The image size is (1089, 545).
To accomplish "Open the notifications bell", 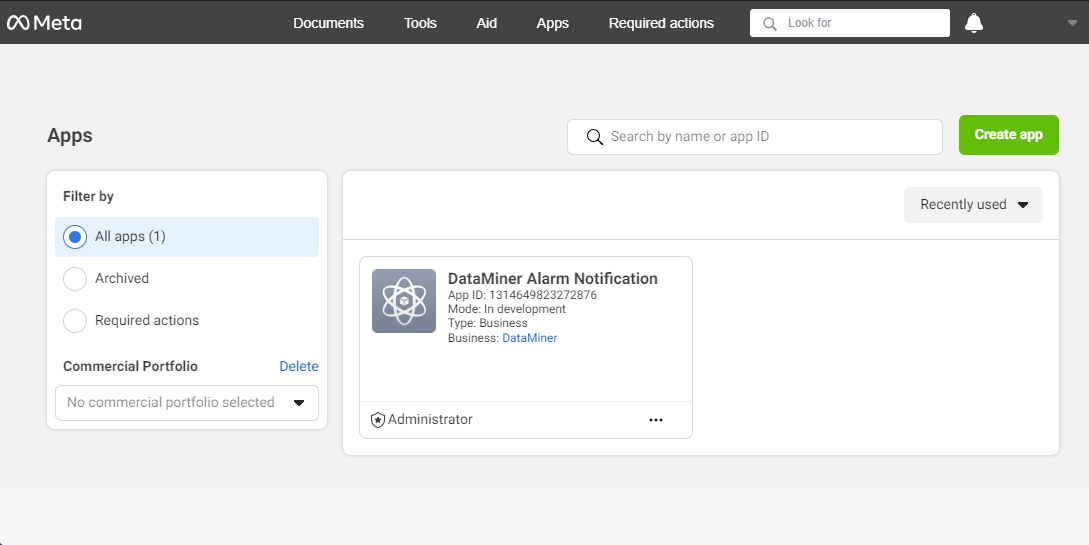I will [974, 23].
